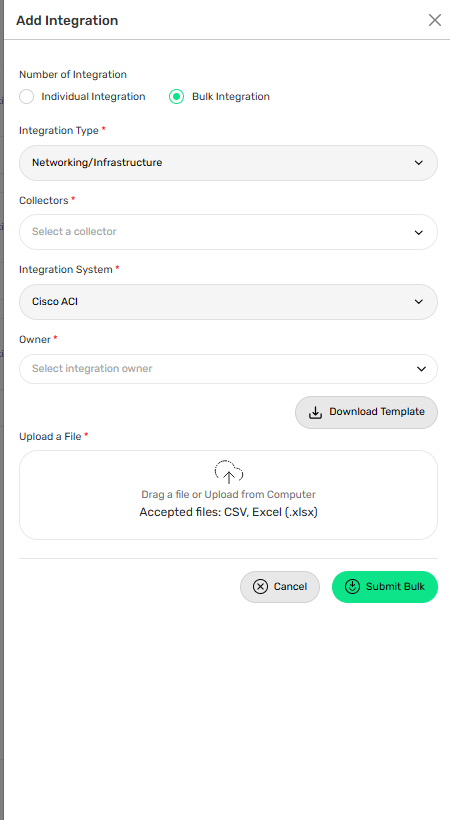Click the chevron arrow in Owner field

421,369
